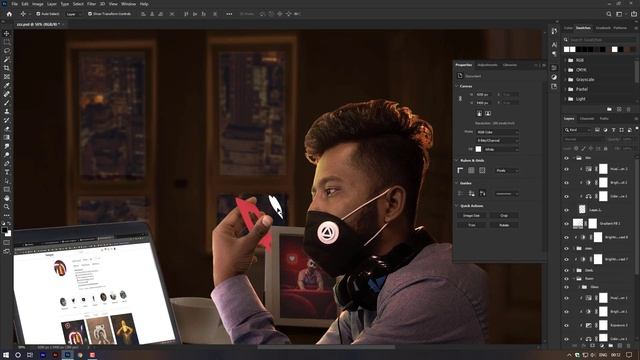Toggle rulers icon in Rulers & Grids
This screenshot has height=360, width=640.
pos(460,170)
